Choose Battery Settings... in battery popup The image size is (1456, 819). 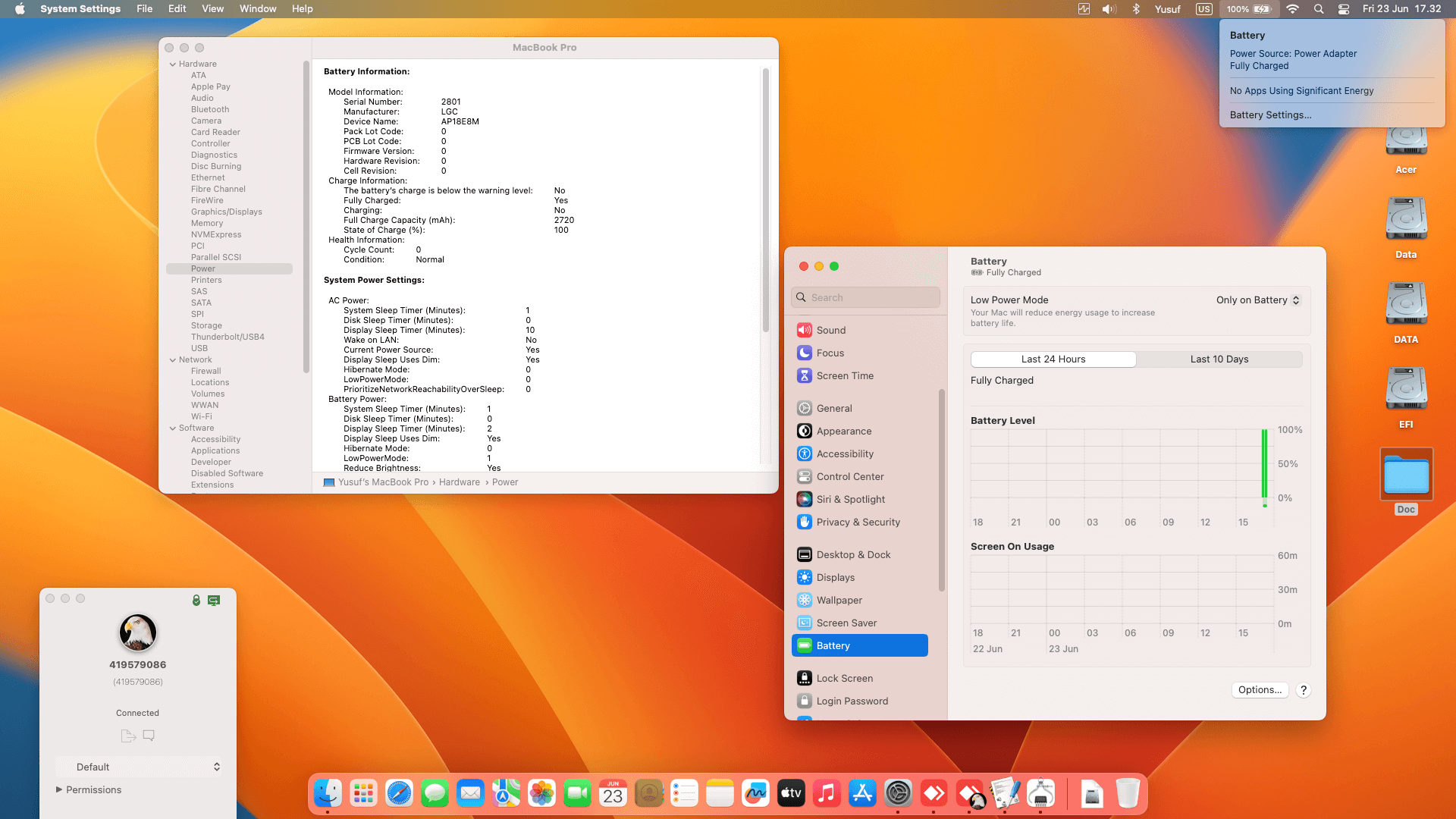tap(1270, 115)
